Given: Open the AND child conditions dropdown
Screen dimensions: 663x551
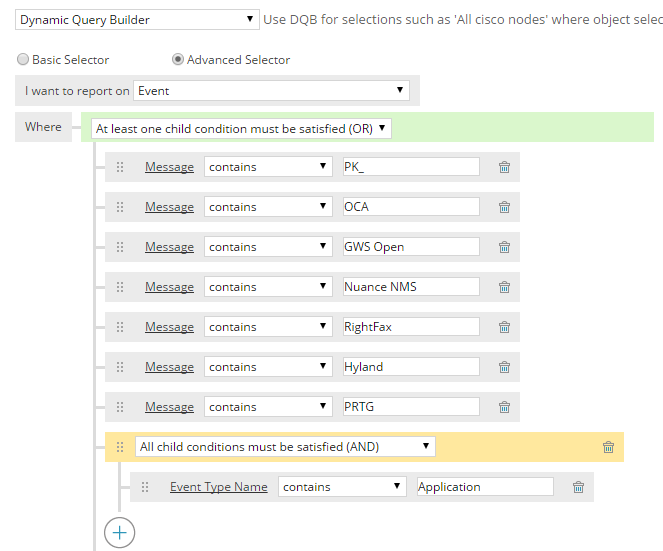Looking at the screenshot, I should (x=285, y=447).
